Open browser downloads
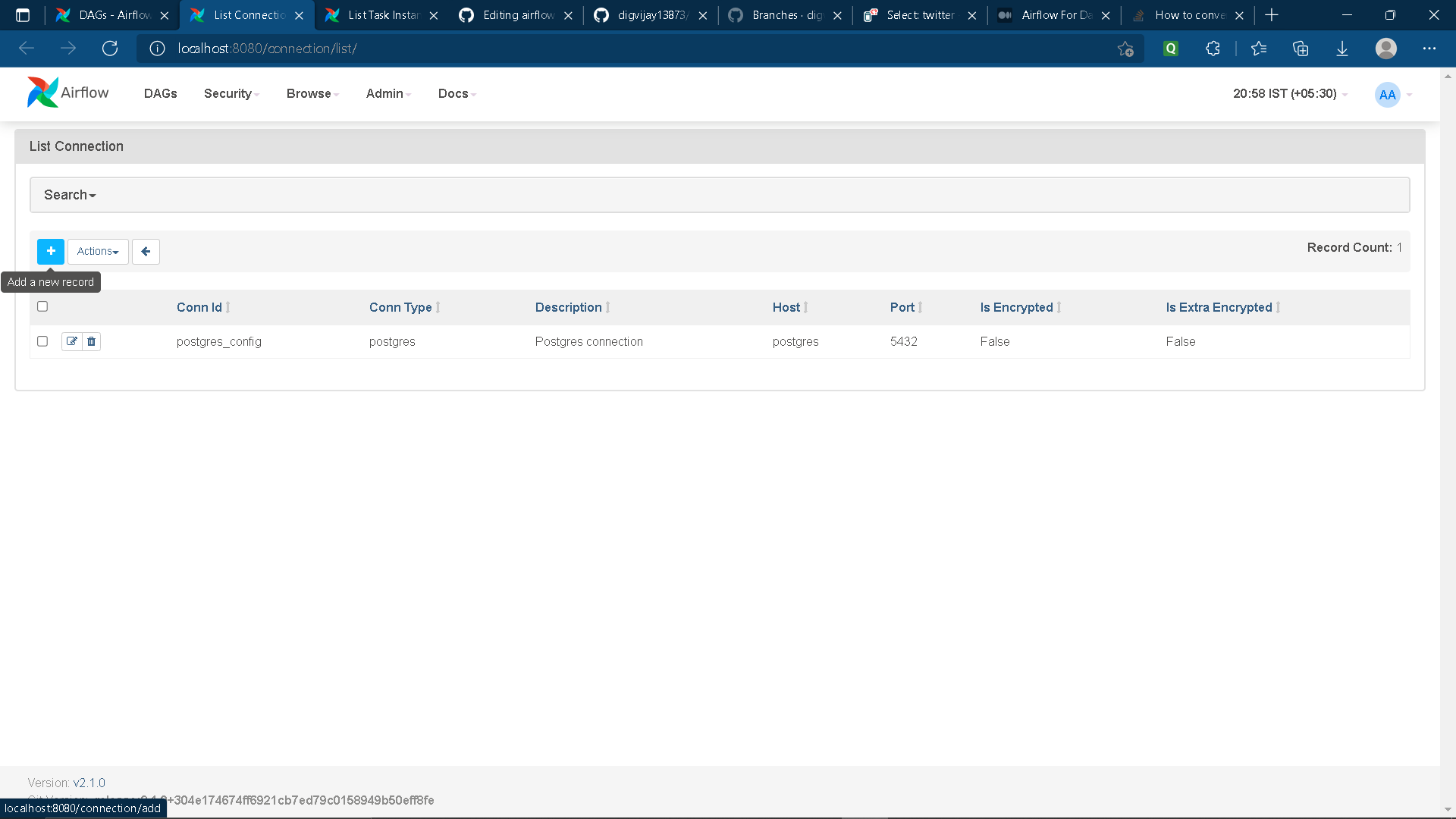1456x819 pixels. [x=1342, y=48]
